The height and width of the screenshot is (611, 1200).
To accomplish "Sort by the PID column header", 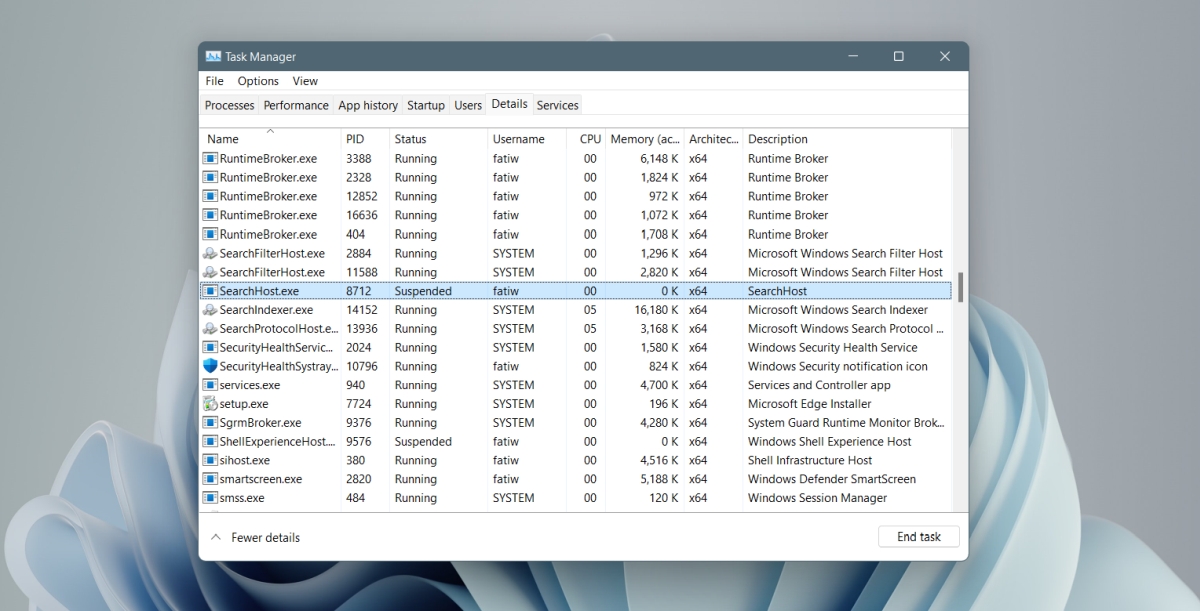I will click(x=364, y=139).
